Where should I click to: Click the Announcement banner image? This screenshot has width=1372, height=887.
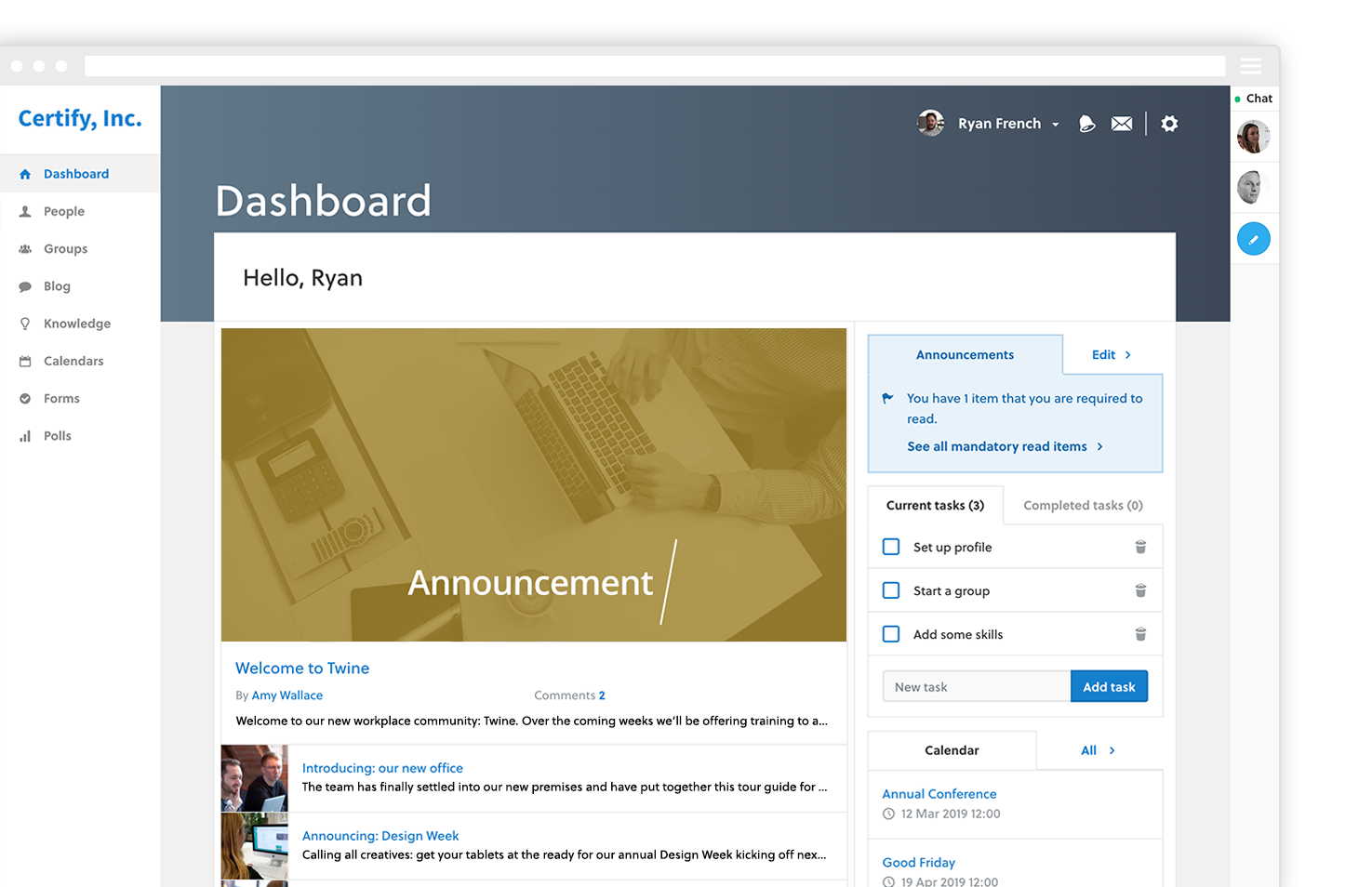point(534,484)
